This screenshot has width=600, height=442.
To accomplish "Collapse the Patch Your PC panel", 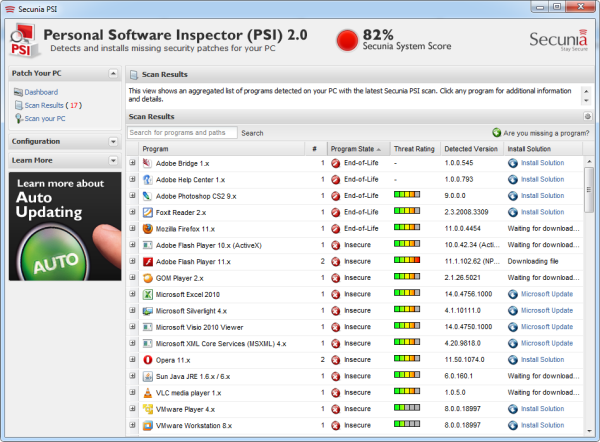I will click(113, 73).
